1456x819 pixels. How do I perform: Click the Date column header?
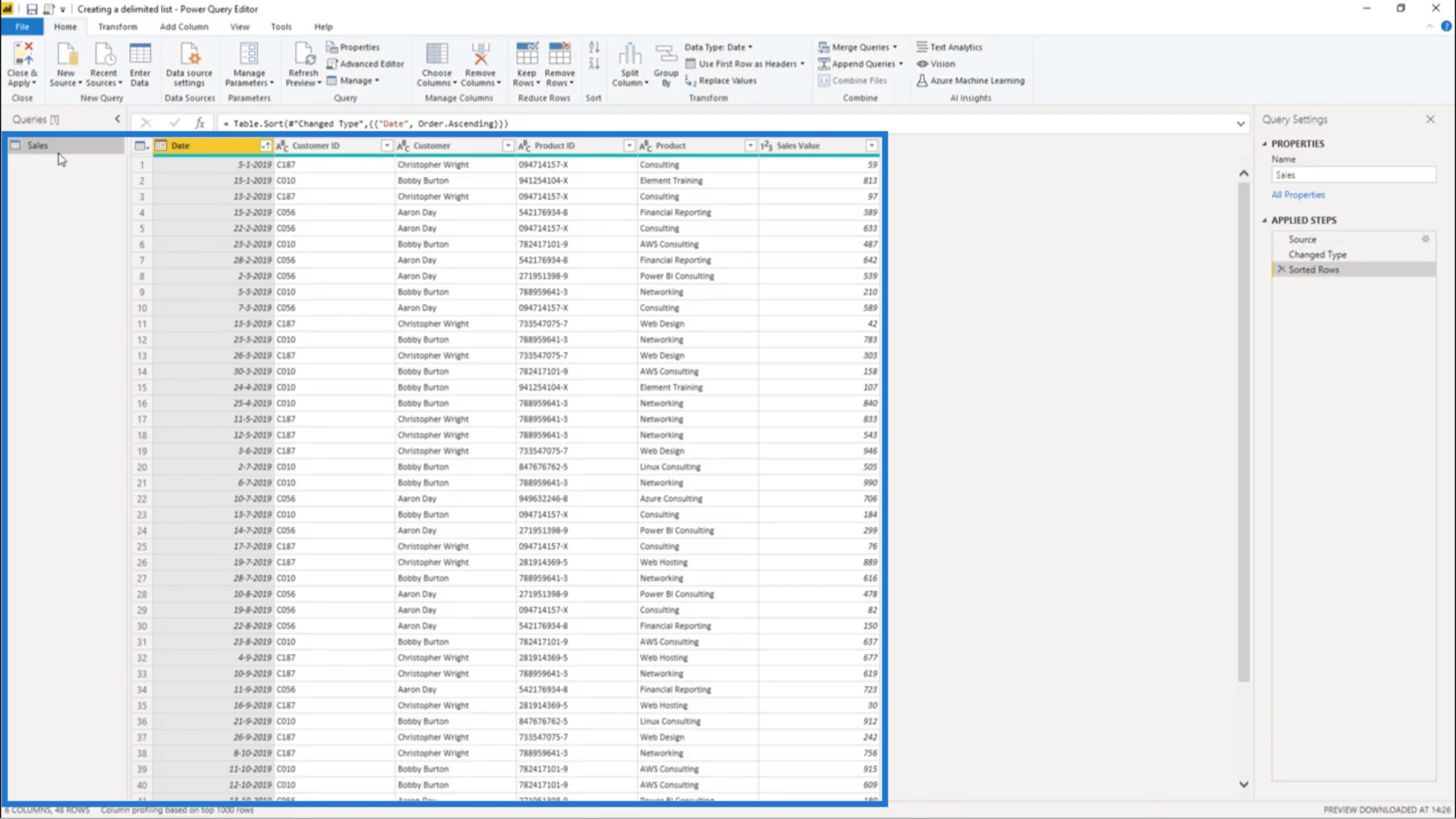pyautogui.click(x=213, y=146)
